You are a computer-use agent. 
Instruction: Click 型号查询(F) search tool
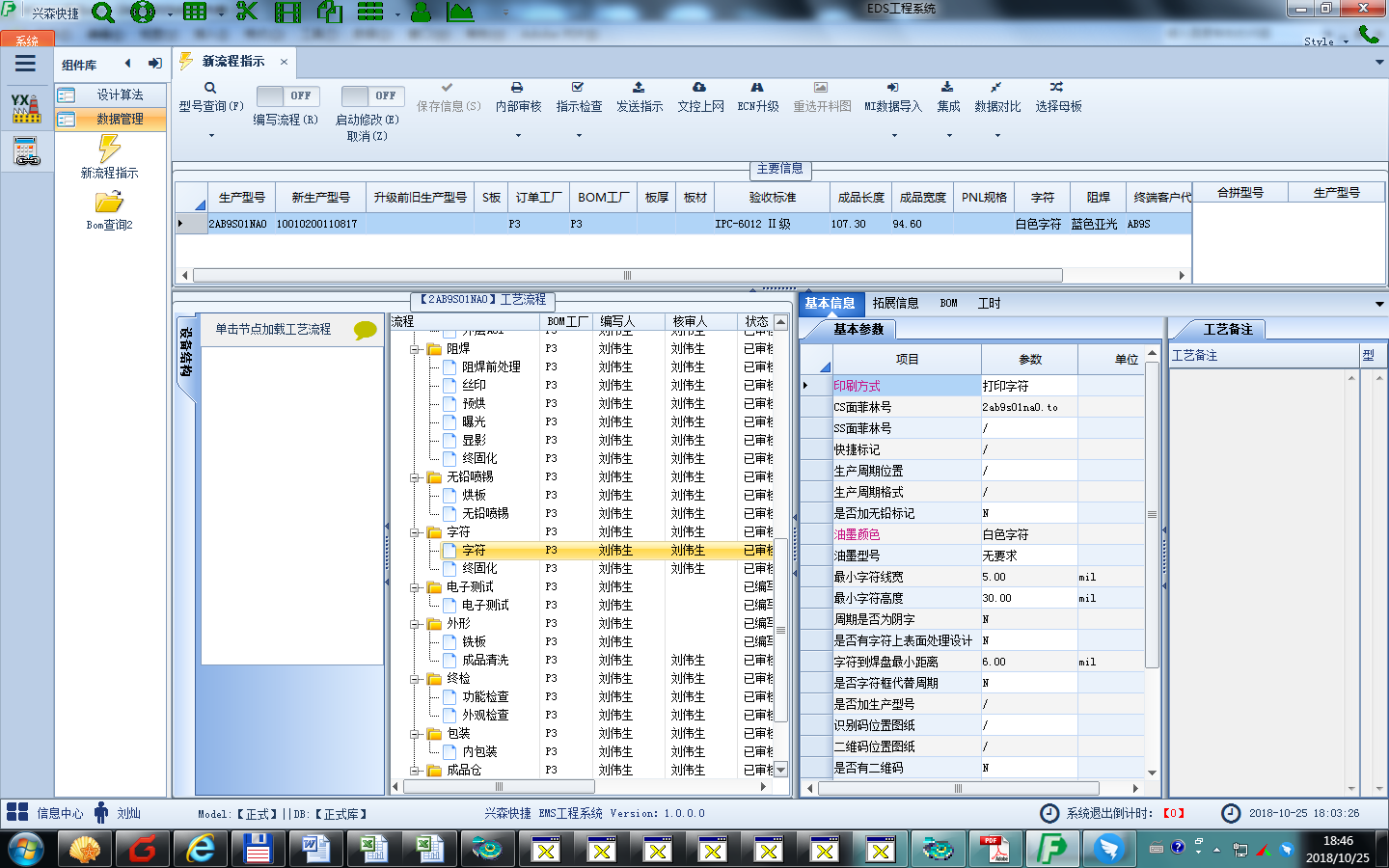[210, 97]
